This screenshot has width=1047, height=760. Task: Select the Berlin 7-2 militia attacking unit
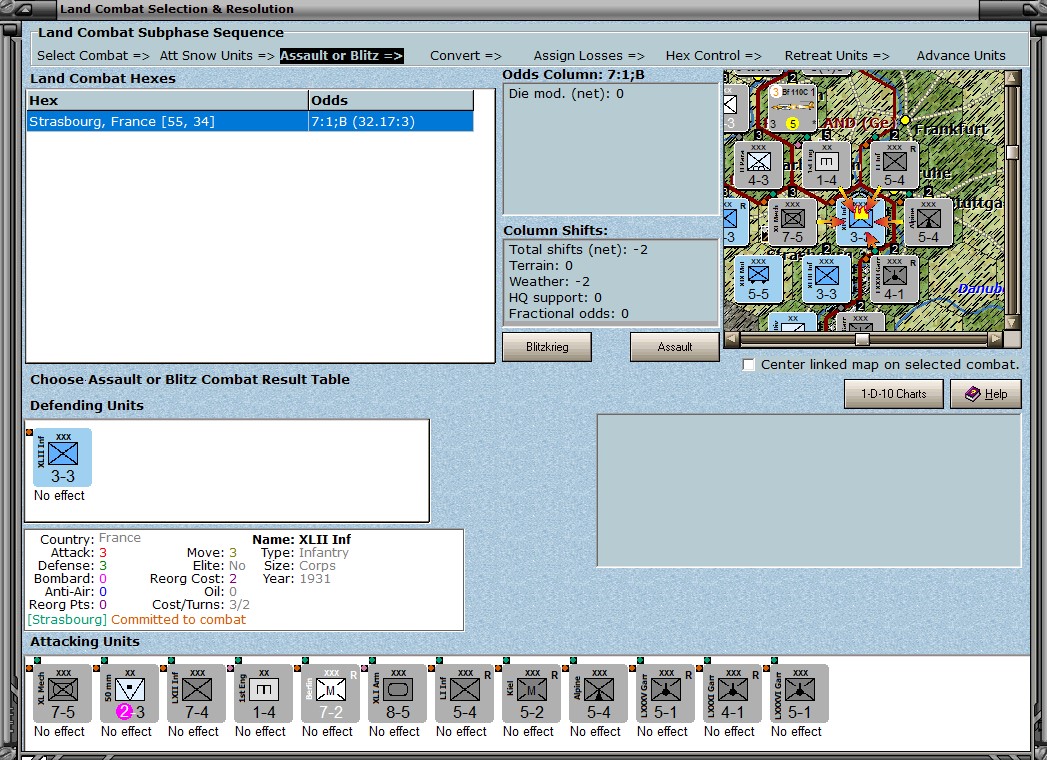tap(331, 693)
